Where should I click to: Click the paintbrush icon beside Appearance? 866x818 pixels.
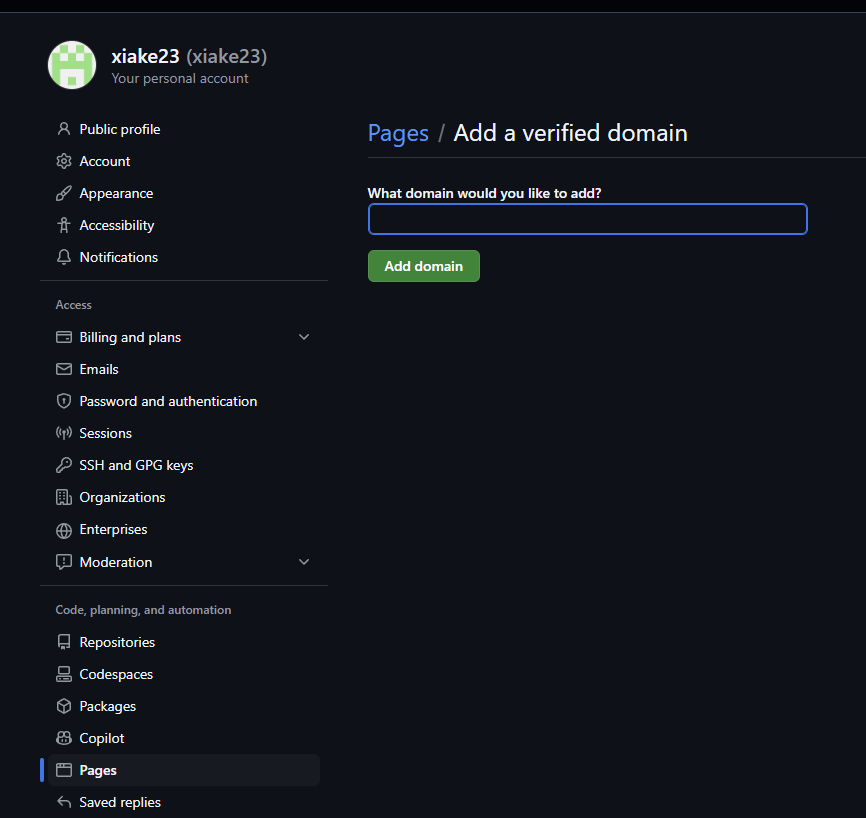click(64, 193)
